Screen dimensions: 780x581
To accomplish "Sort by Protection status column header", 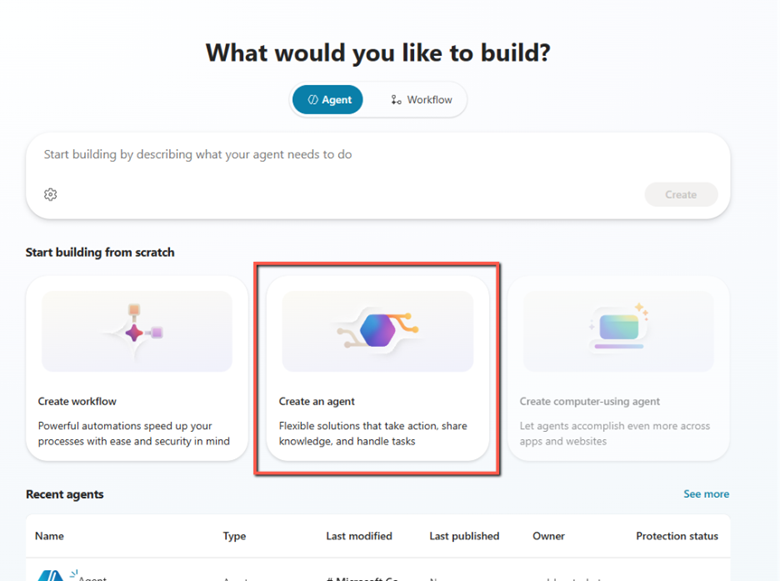I will 677,536.
